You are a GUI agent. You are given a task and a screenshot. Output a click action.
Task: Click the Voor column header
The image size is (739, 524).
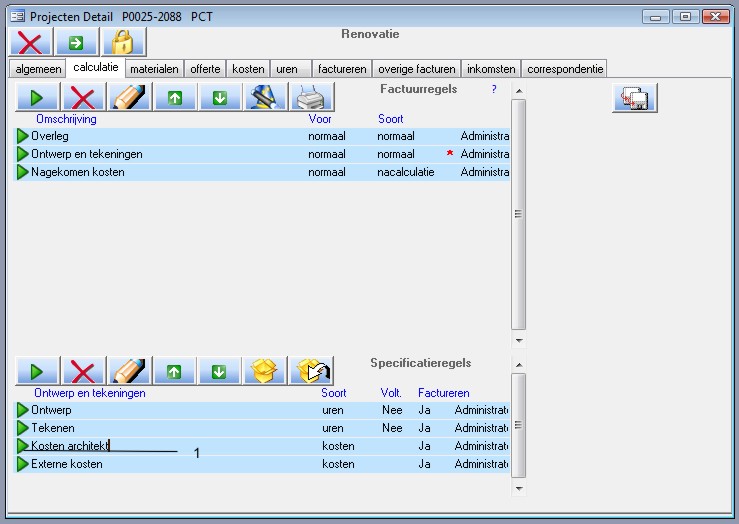pos(320,119)
